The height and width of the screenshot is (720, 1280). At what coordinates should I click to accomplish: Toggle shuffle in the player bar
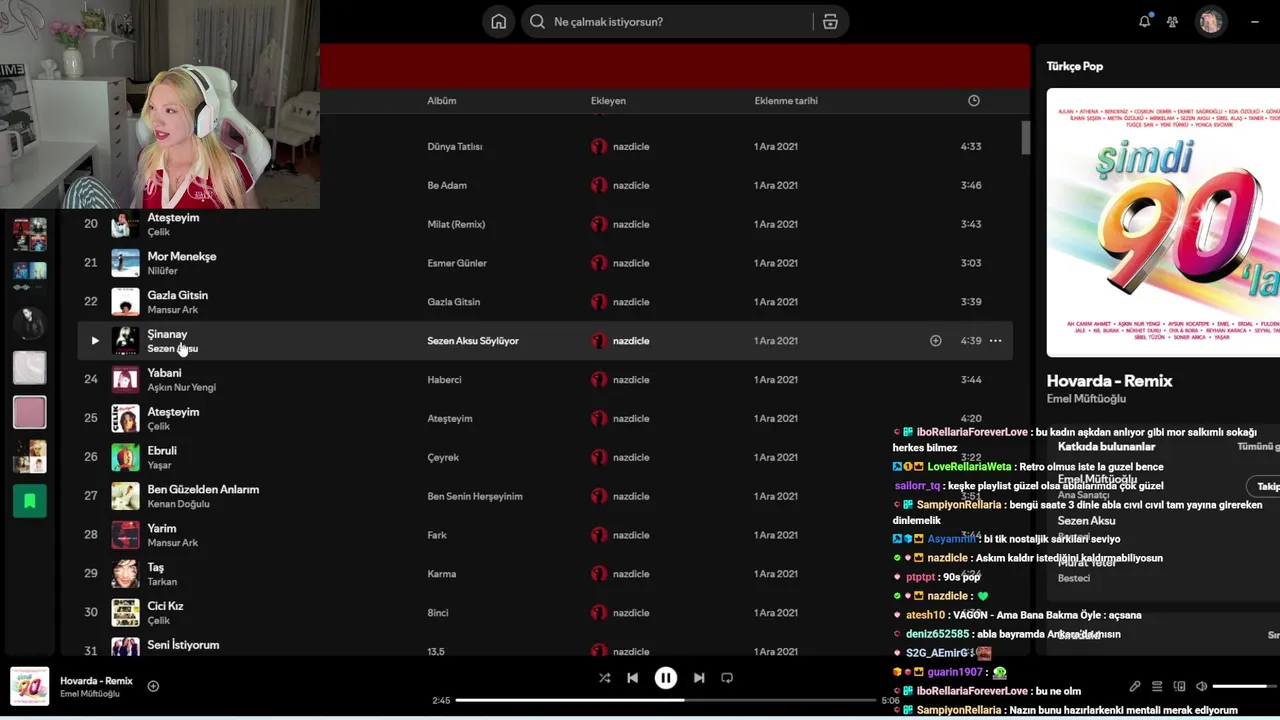(x=604, y=678)
